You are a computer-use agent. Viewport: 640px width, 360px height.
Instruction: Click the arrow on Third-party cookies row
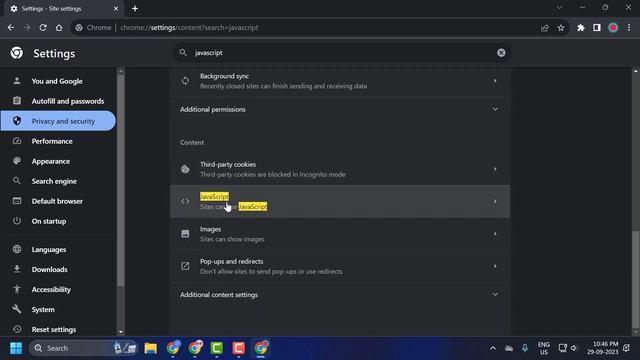click(x=495, y=169)
